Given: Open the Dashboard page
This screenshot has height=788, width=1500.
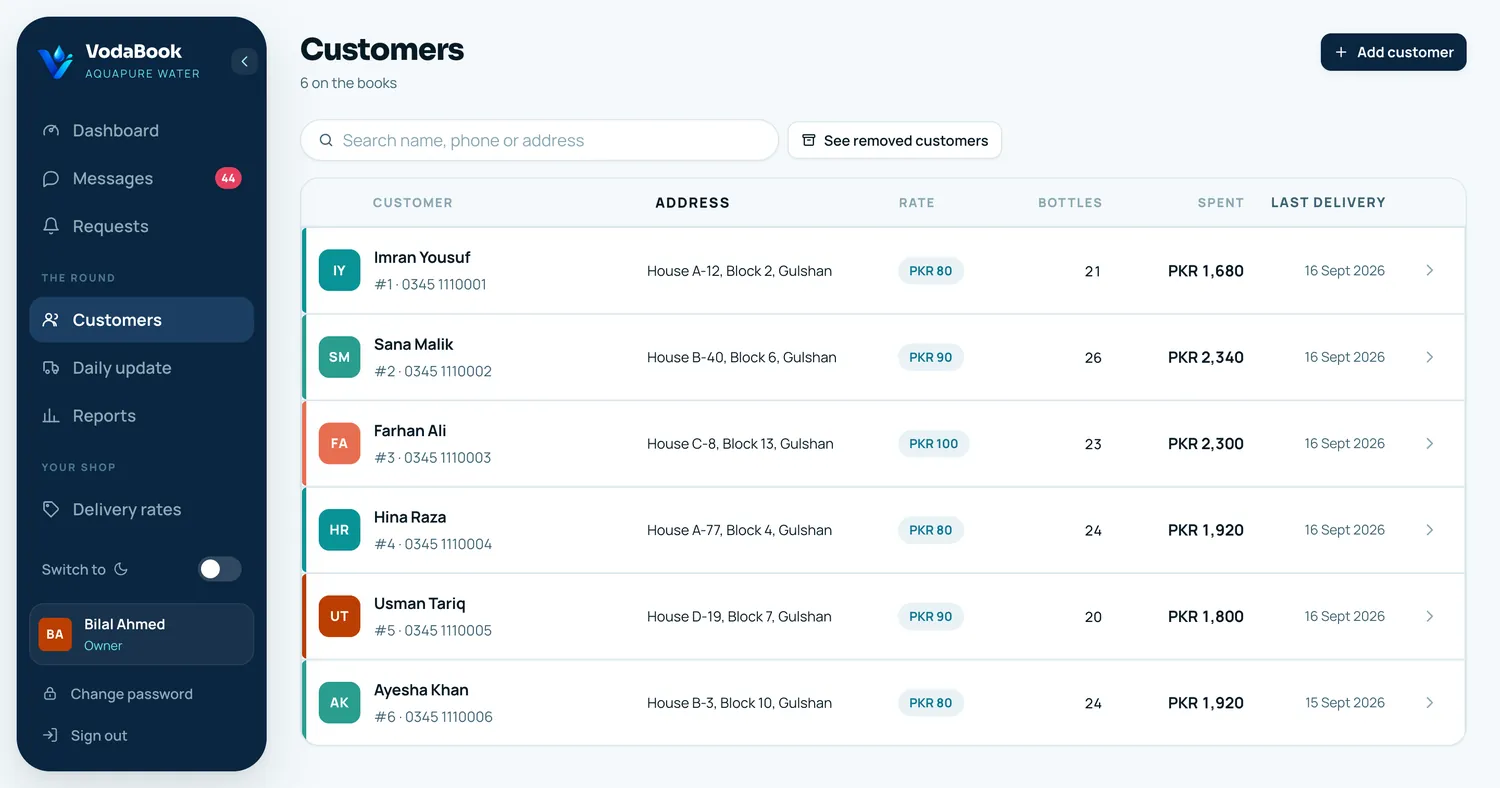Looking at the screenshot, I should click(x=141, y=131).
